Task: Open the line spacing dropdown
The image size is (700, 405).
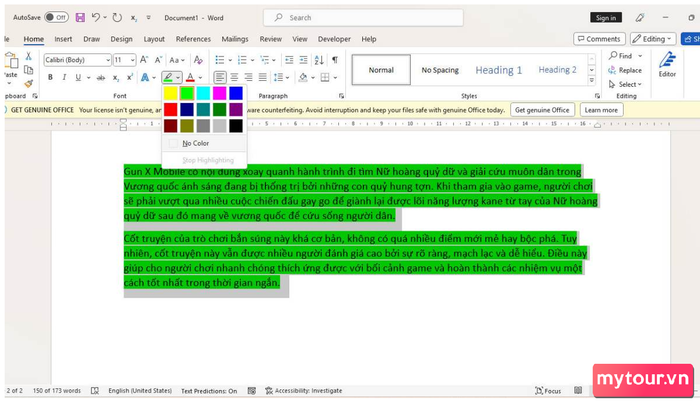Action: coord(281,78)
